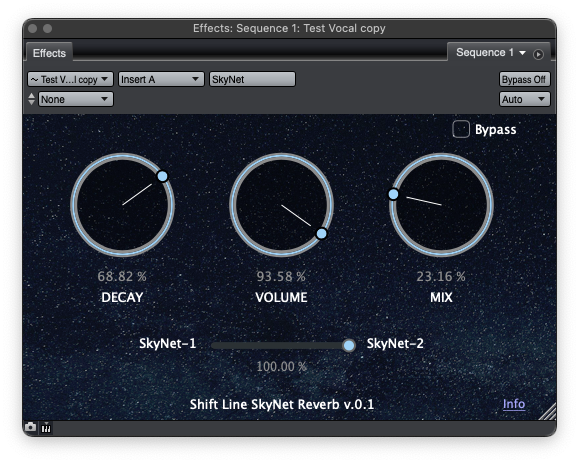The height and width of the screenshot is (463, 579).
Task: Click the DECAY knob handle
Action: point(162,176)
